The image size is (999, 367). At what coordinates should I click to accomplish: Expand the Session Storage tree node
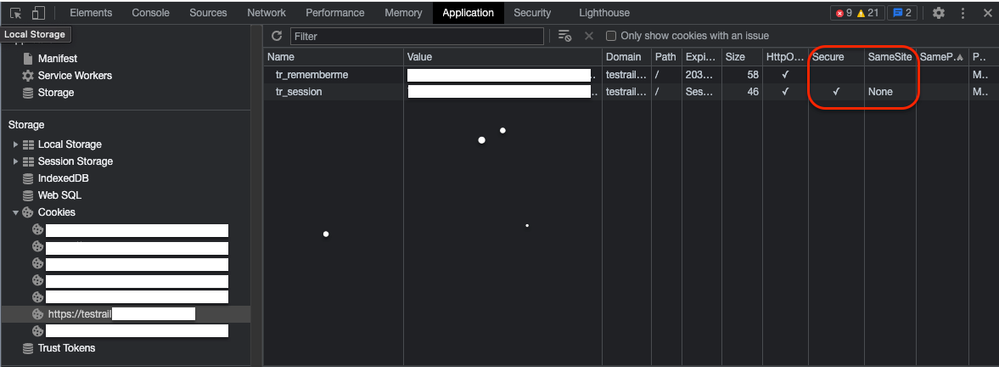(16, 162)
